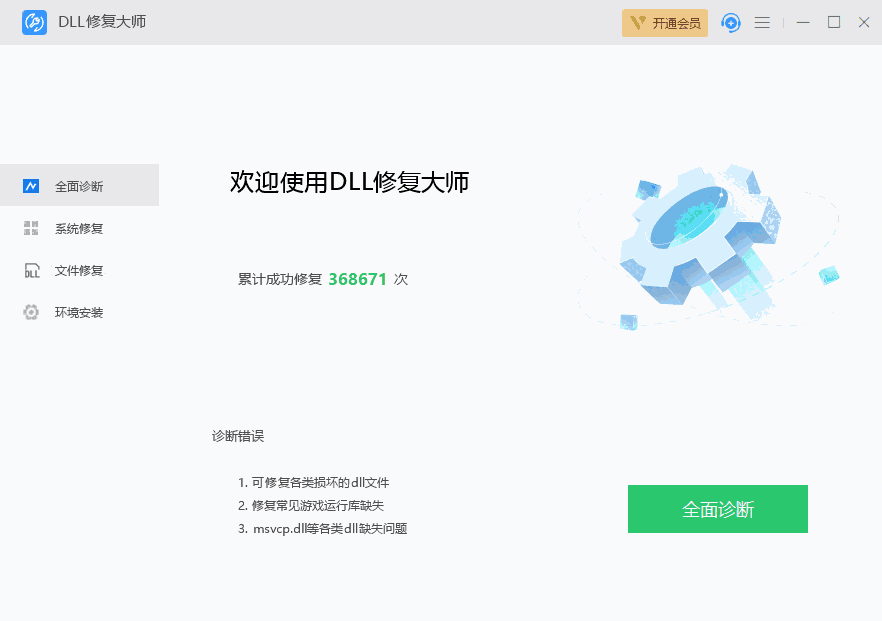Image resolution: width=882 pixels, height=621 pixels.
Task: Open the hamburger menu in title bar
Action: (762, 22)
